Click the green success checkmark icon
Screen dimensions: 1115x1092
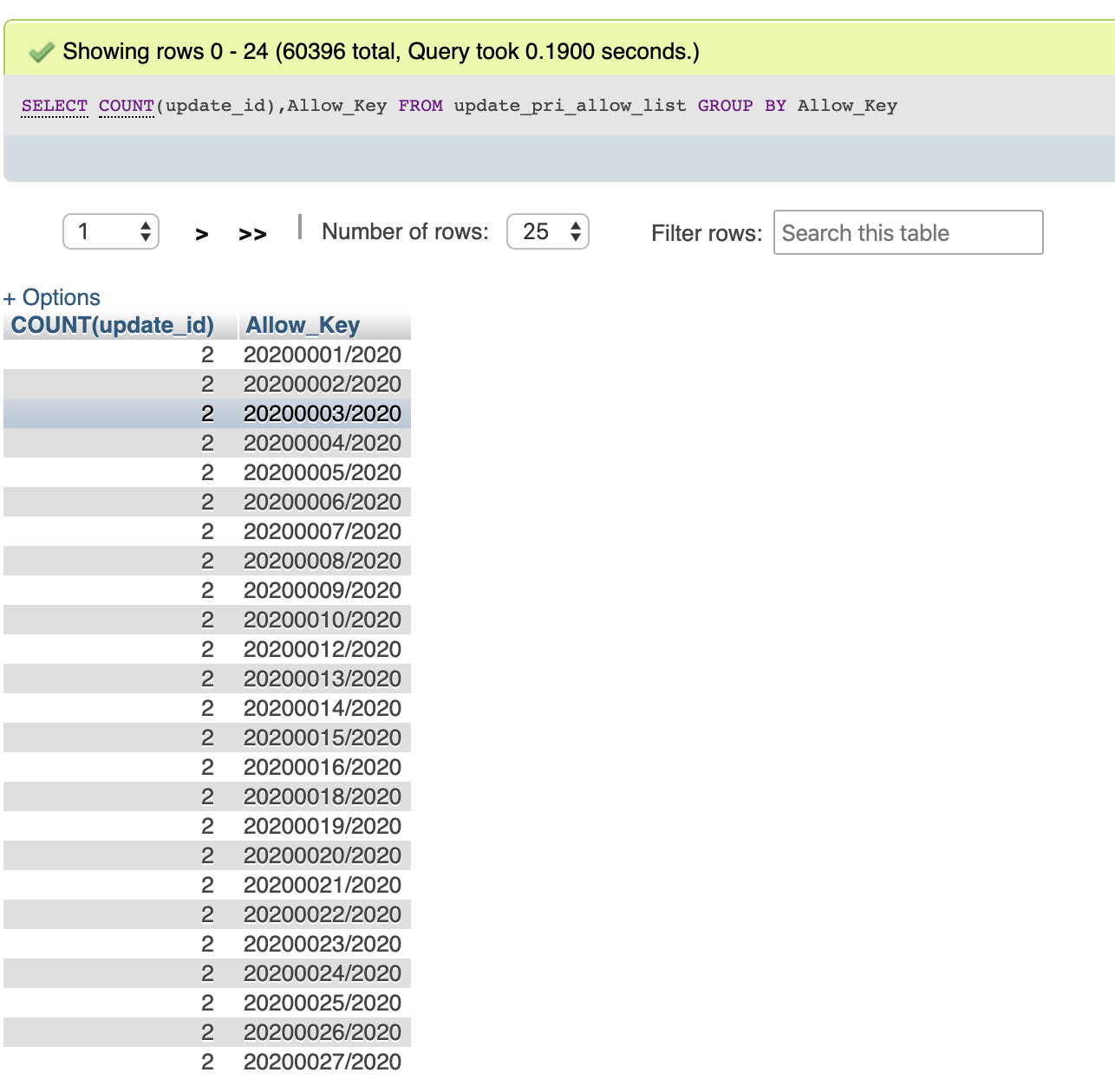(41, 52)
